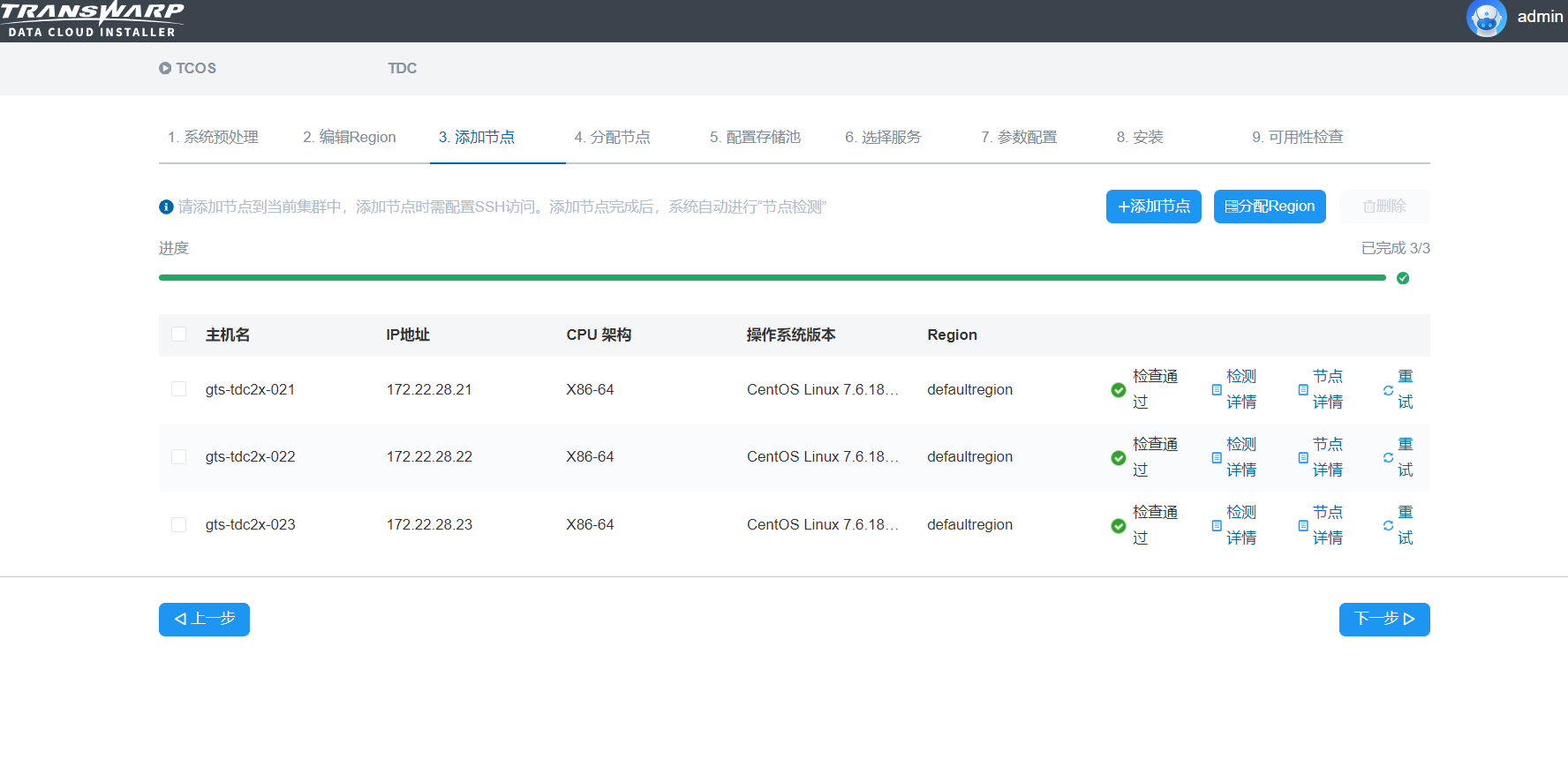Go to step 8. 安装
Image resolution: width=1568 pixels, height=782 pixels.
1140,137
